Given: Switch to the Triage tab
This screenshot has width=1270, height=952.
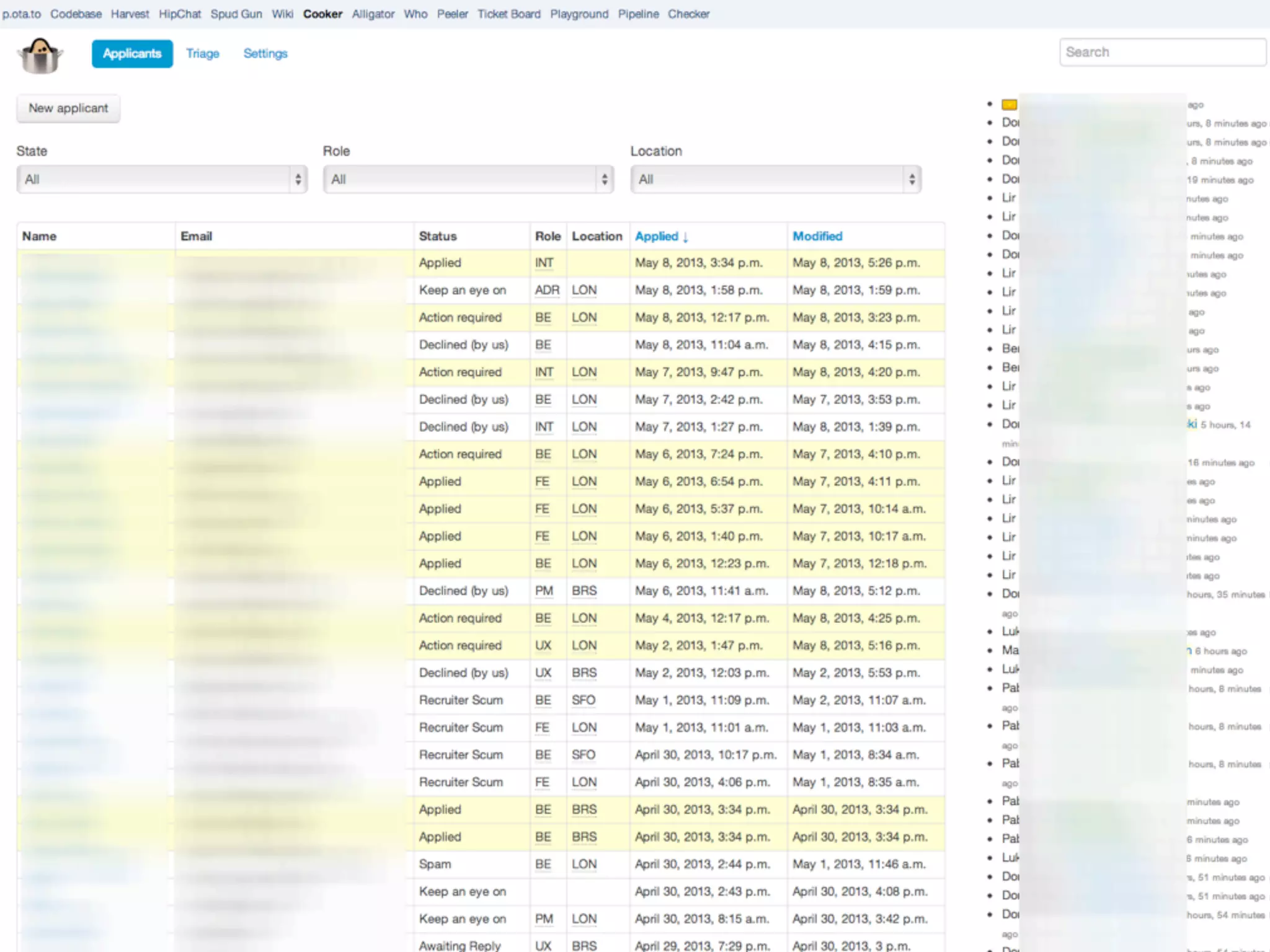Looking at the screenshot, I should click(203, 54).
